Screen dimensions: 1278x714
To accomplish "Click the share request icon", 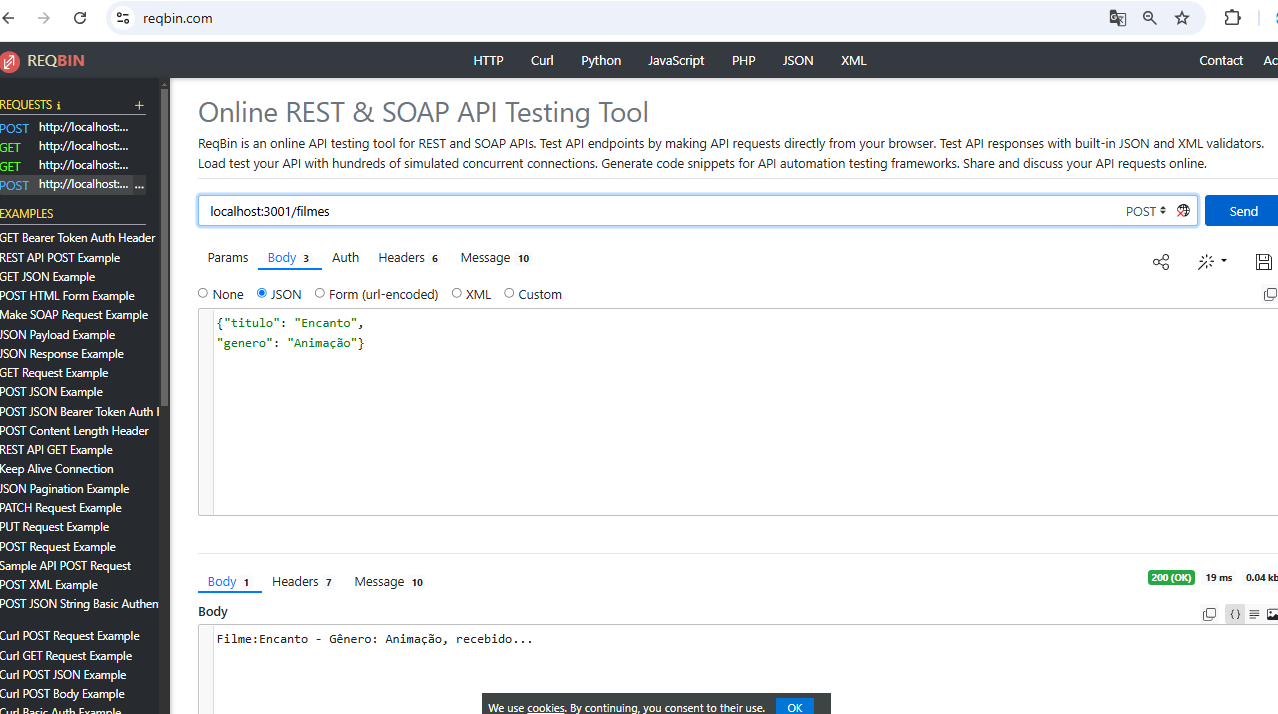I will (1160, 262).
